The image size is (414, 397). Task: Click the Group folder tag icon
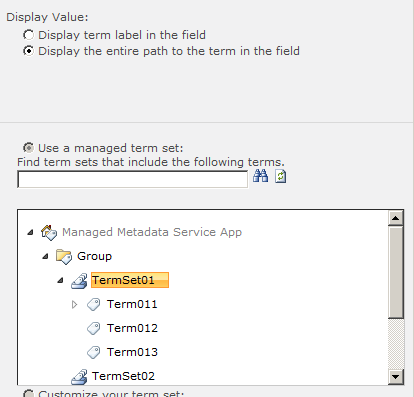click(x=64, y=257)
